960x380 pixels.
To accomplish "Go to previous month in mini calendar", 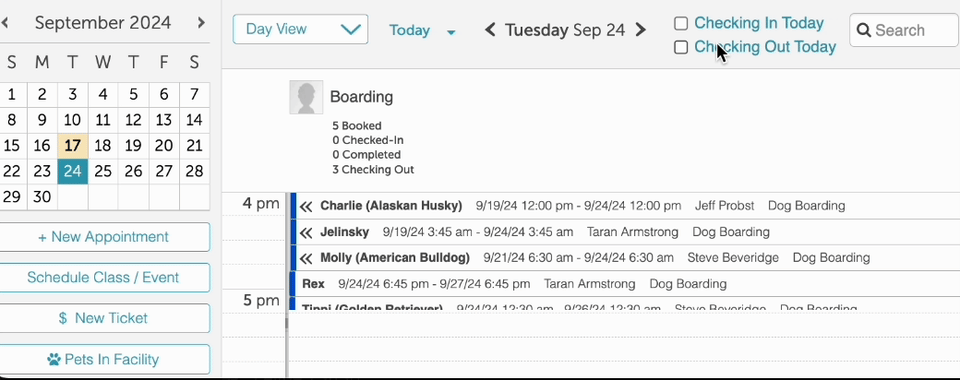I will coord(5,23).
